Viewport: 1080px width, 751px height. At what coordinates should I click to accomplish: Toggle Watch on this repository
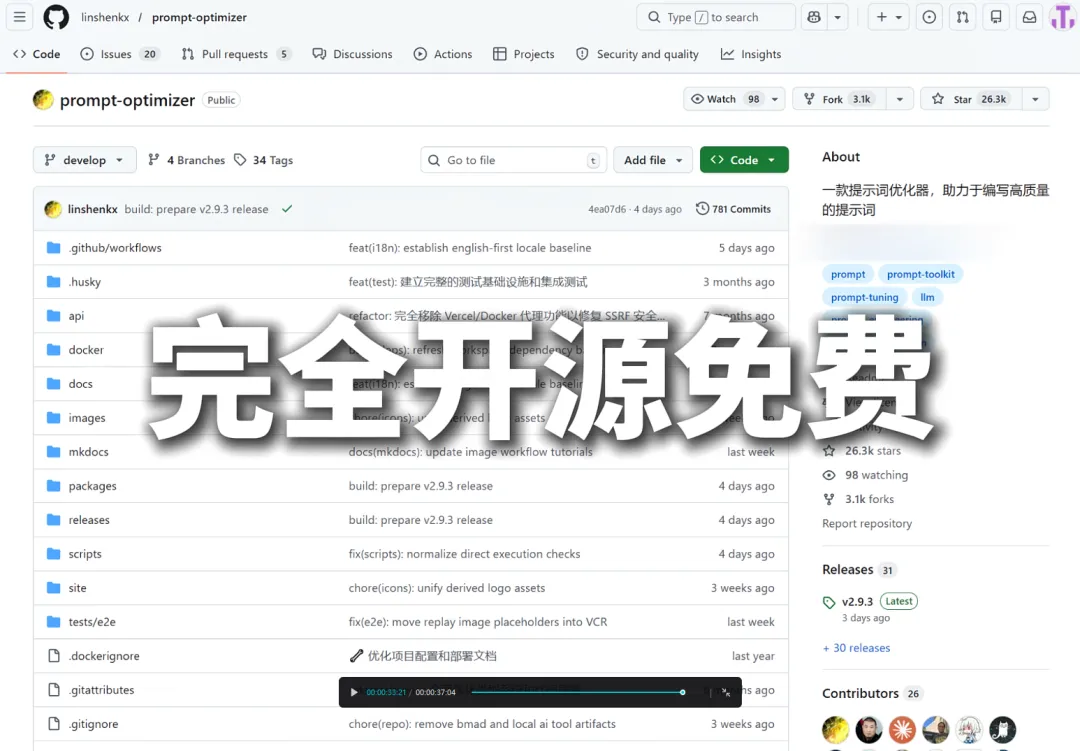725,99
